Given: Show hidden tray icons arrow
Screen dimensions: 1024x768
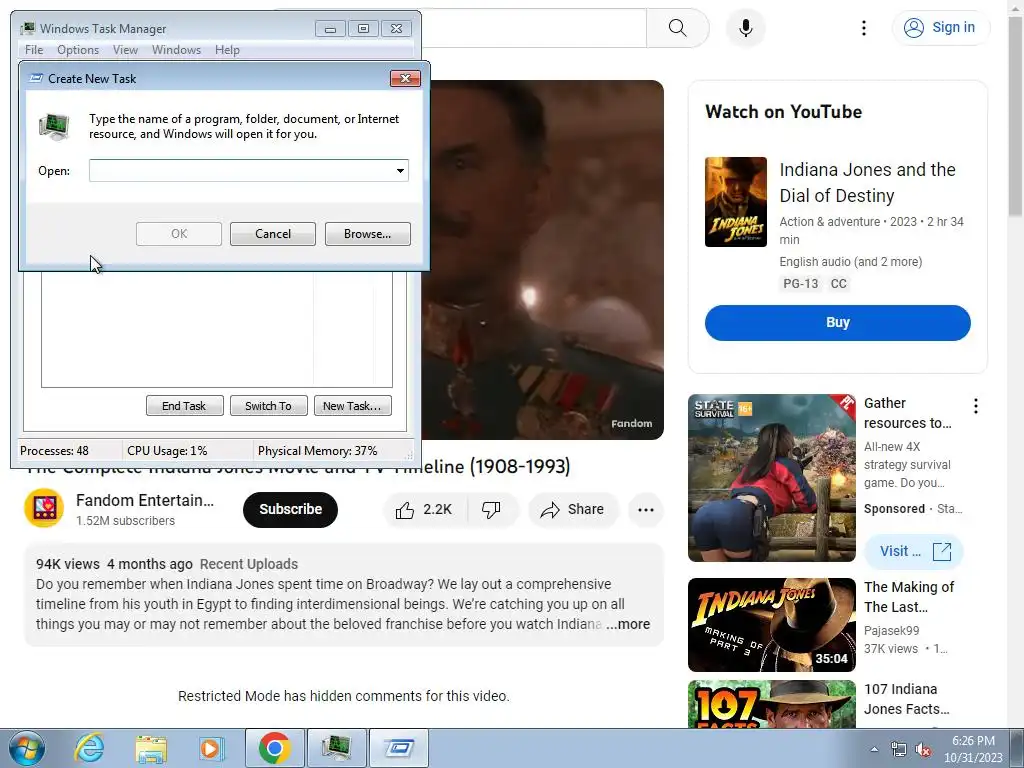Looking at the screenshot, I should (874, 749).
